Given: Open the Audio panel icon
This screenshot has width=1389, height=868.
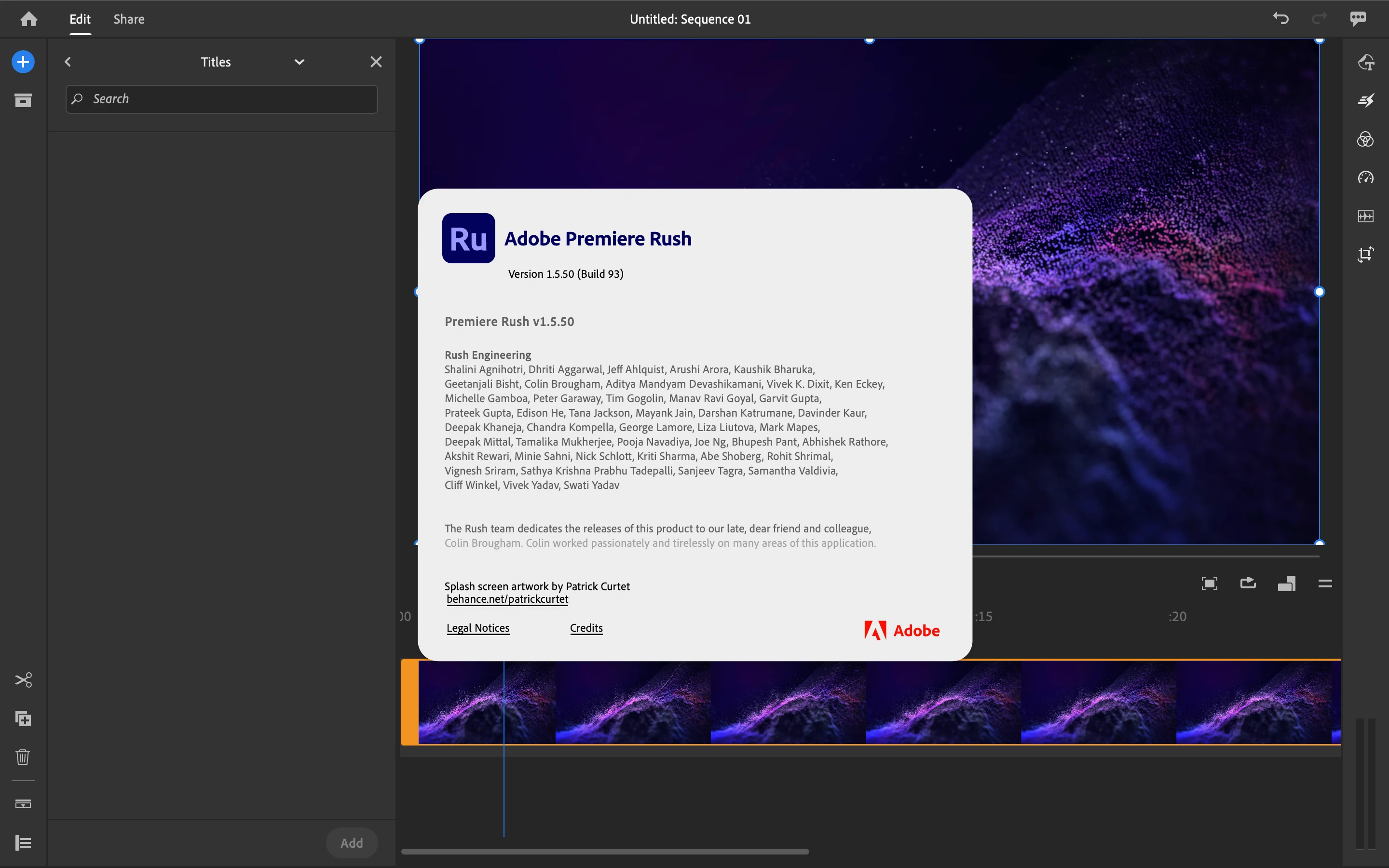Looking at the screenshot, I should [x=1365, y=216].
